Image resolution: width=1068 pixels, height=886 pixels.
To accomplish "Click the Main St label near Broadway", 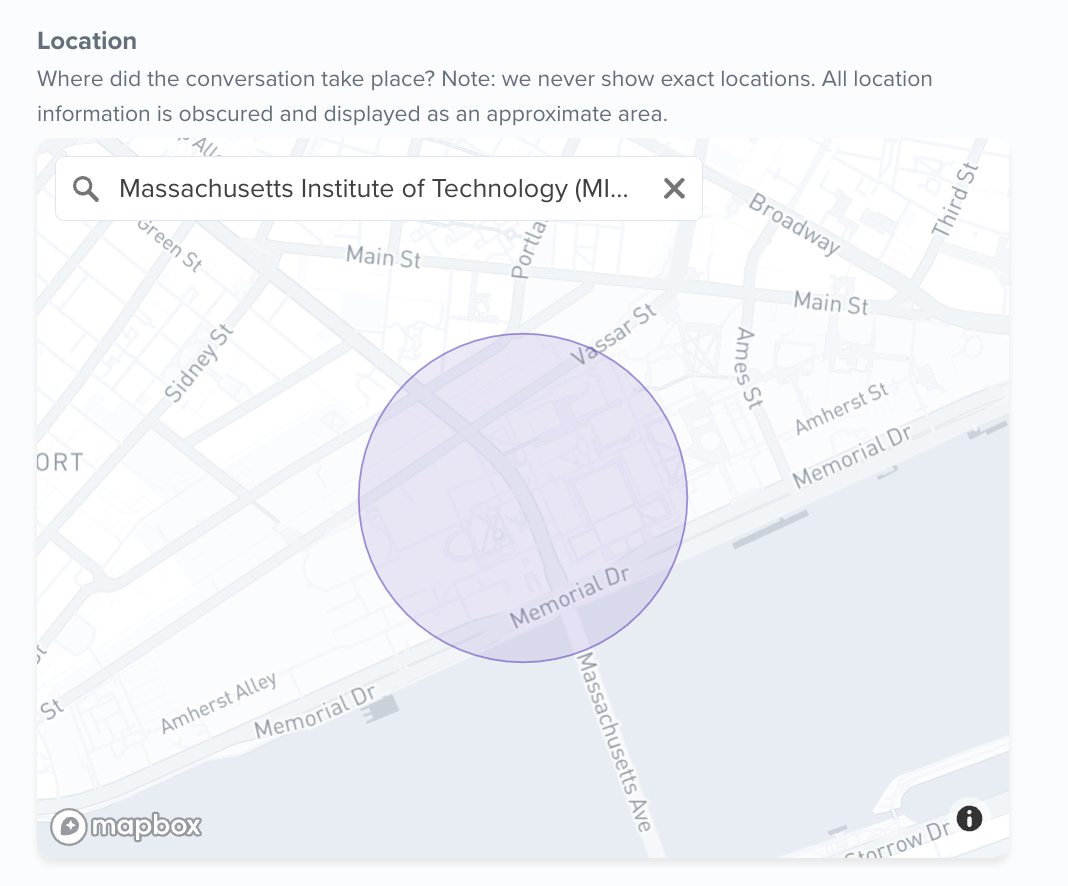I will tap(831, 303).
